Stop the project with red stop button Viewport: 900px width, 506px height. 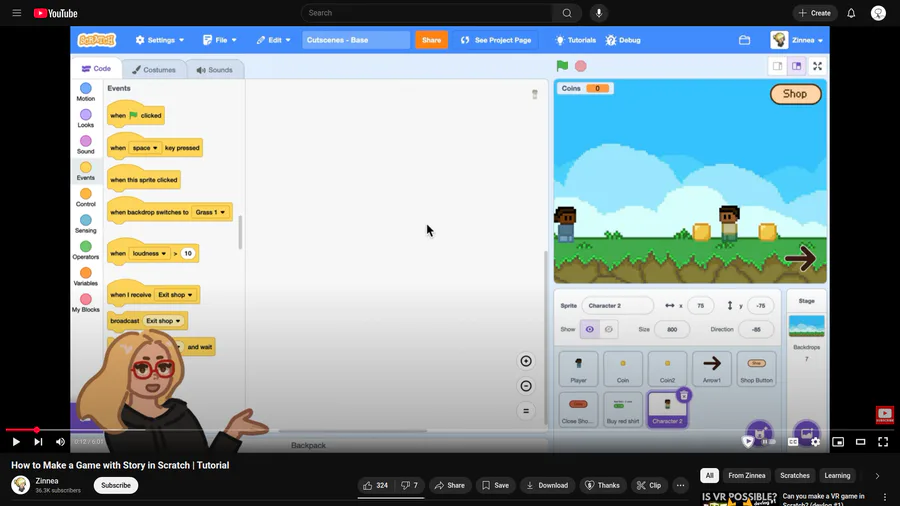(581, 66)
